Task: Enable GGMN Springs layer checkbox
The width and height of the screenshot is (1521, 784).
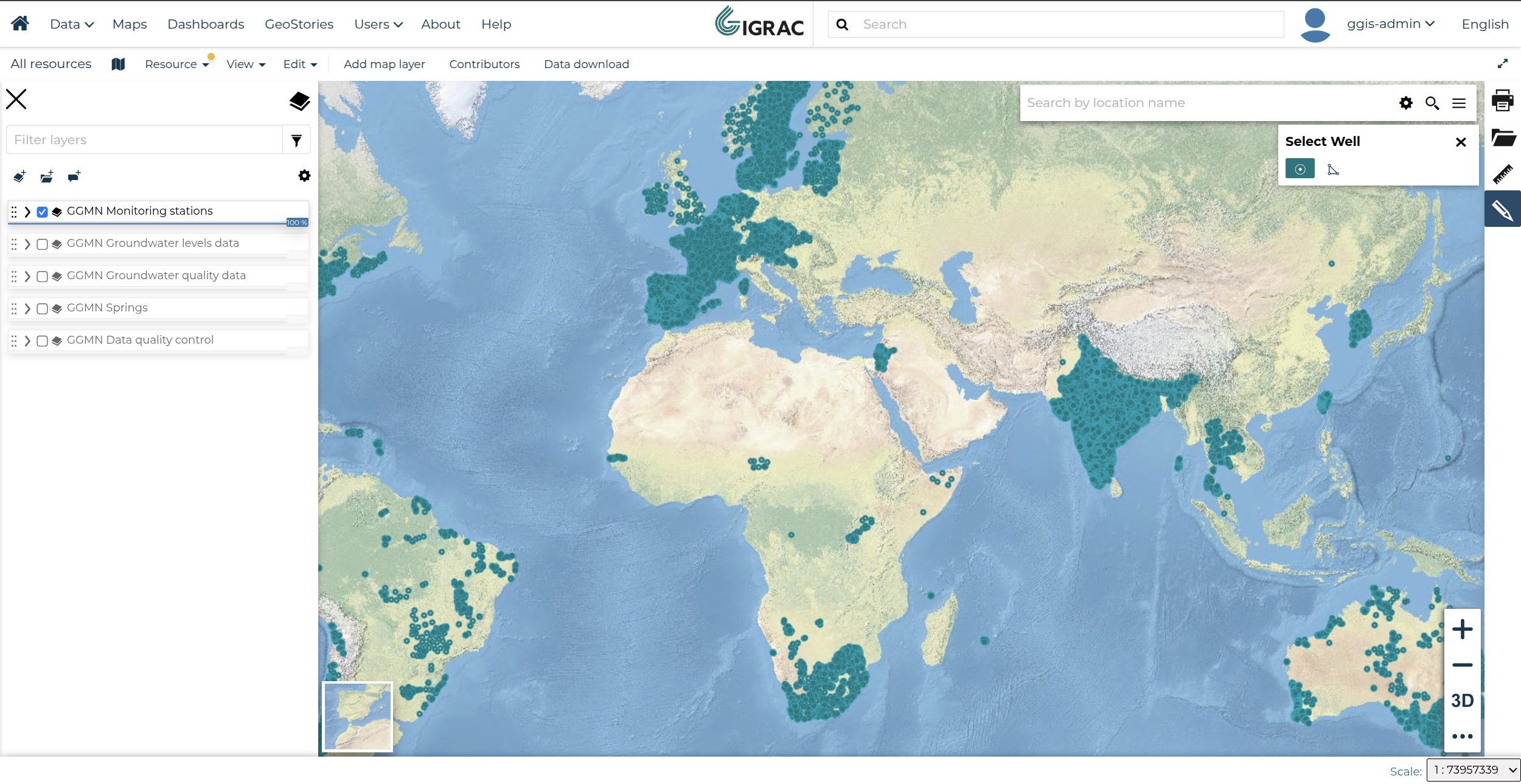Action: tap(42, 308)
